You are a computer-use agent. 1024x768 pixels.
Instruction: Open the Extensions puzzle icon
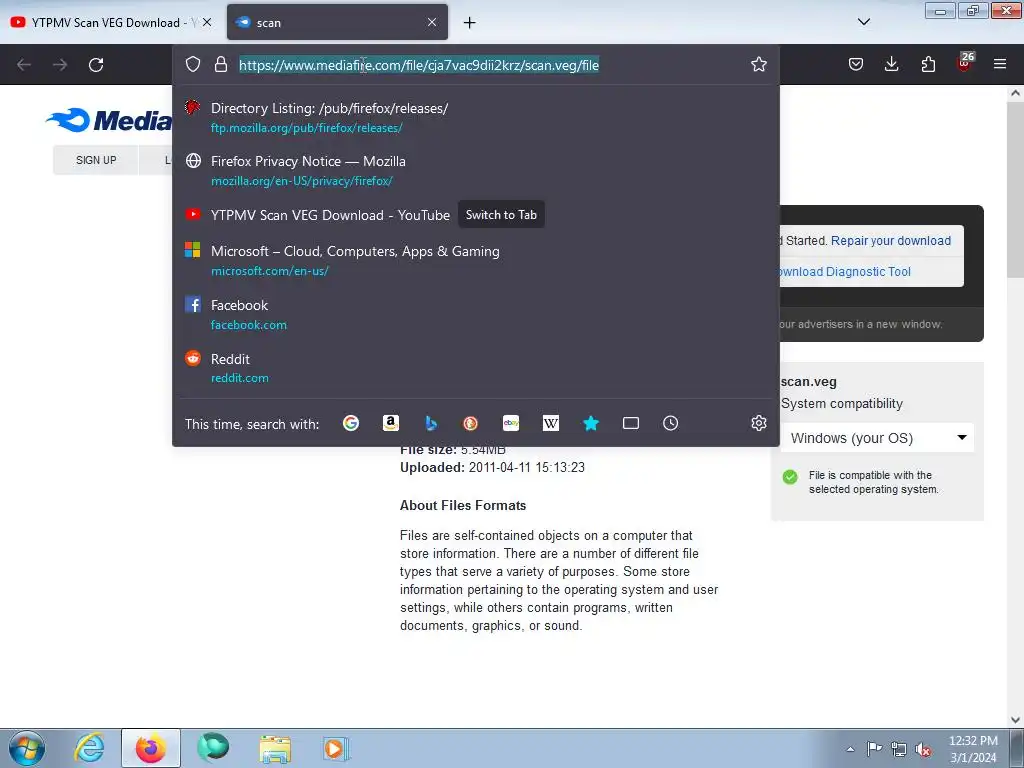(x=928, y=64)
